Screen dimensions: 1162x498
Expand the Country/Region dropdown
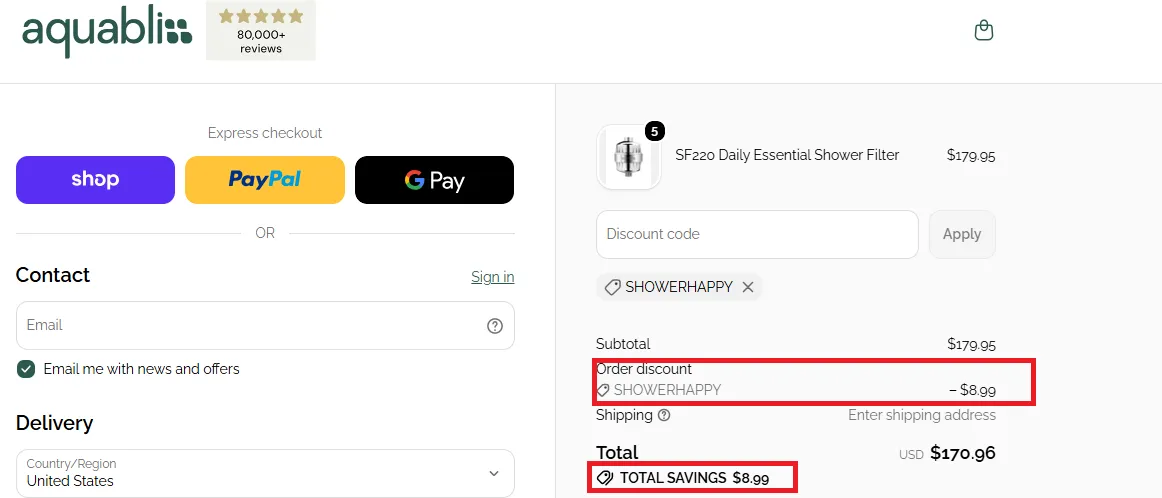point(265,473)
